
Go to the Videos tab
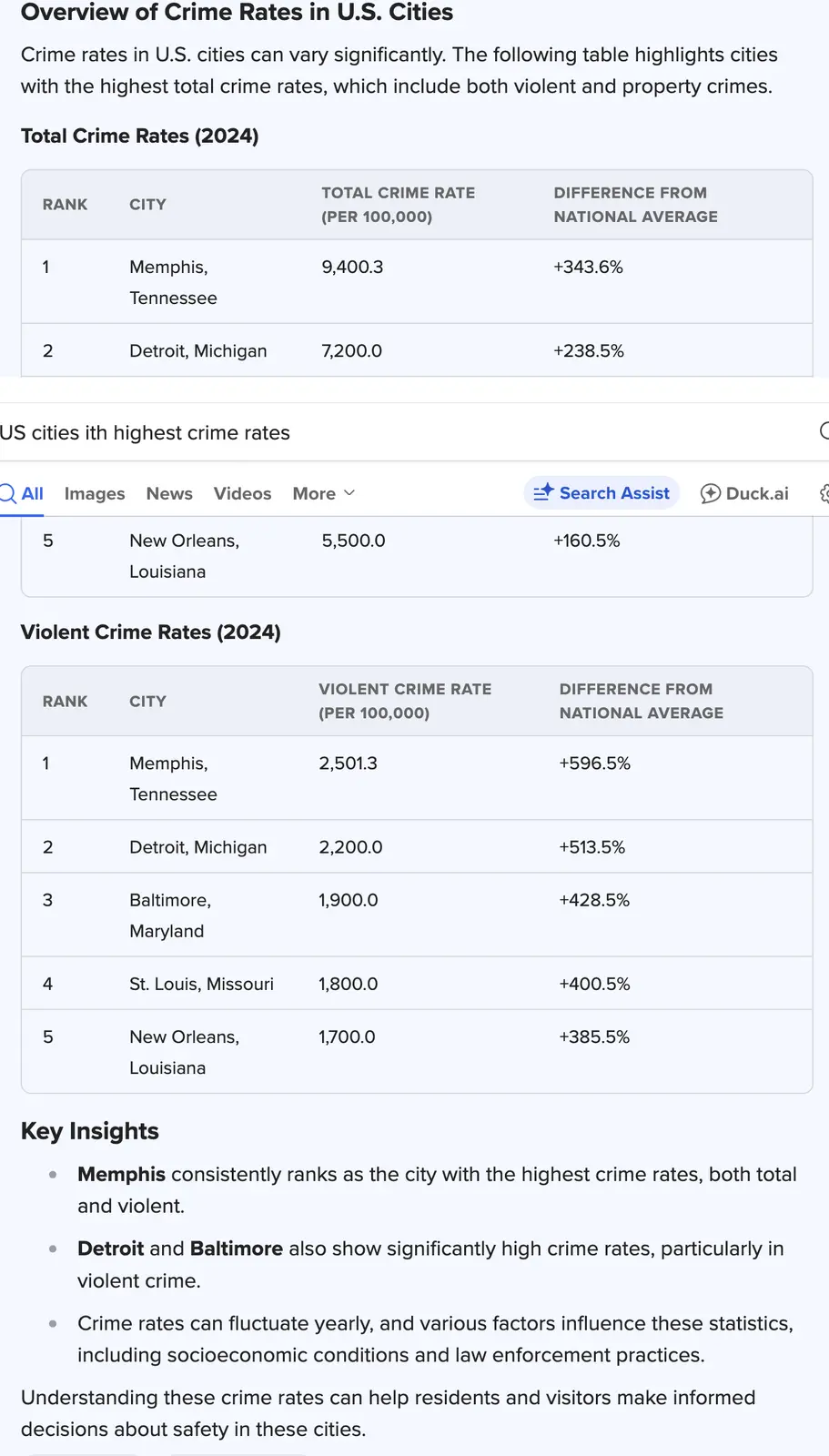(x=242, y=493)
